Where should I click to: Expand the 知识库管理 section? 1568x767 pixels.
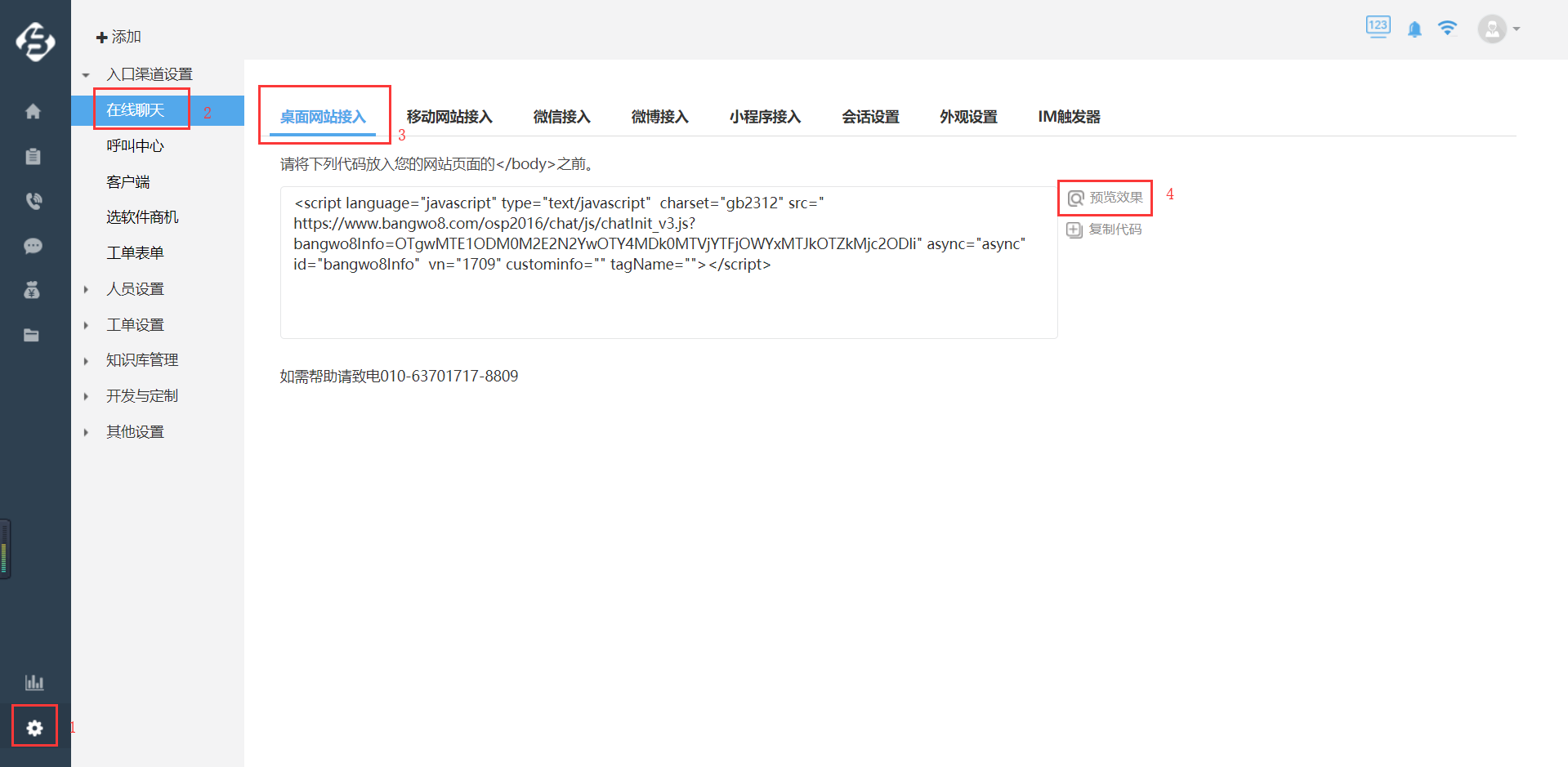click(x=86, y=360)
